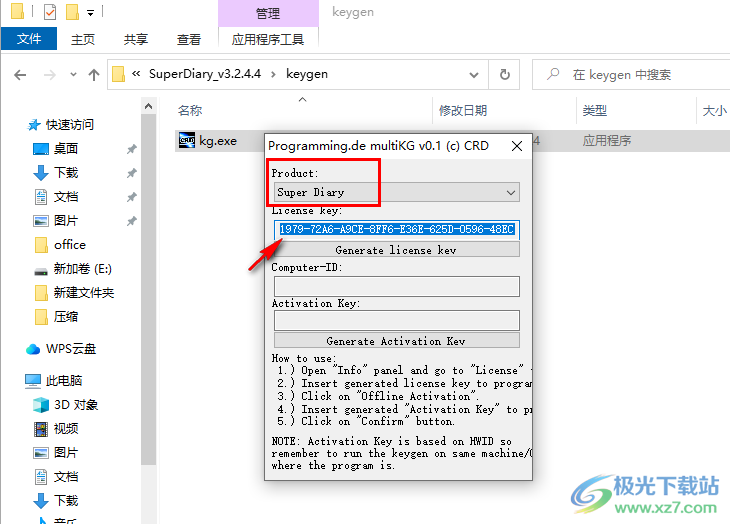This screenshot has height=524, width=730.
Task: Click the keygen search box
Action: point(631,74)
